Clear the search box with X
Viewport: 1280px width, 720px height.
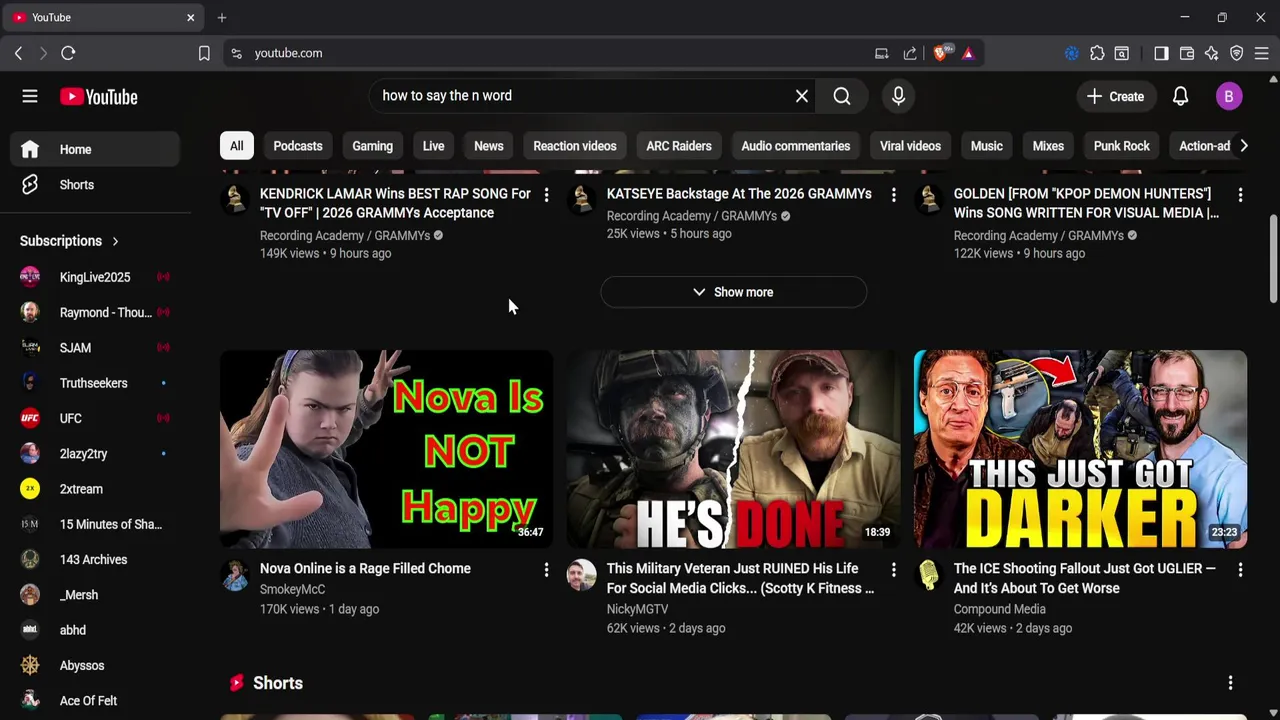click(x=802, y=96)
